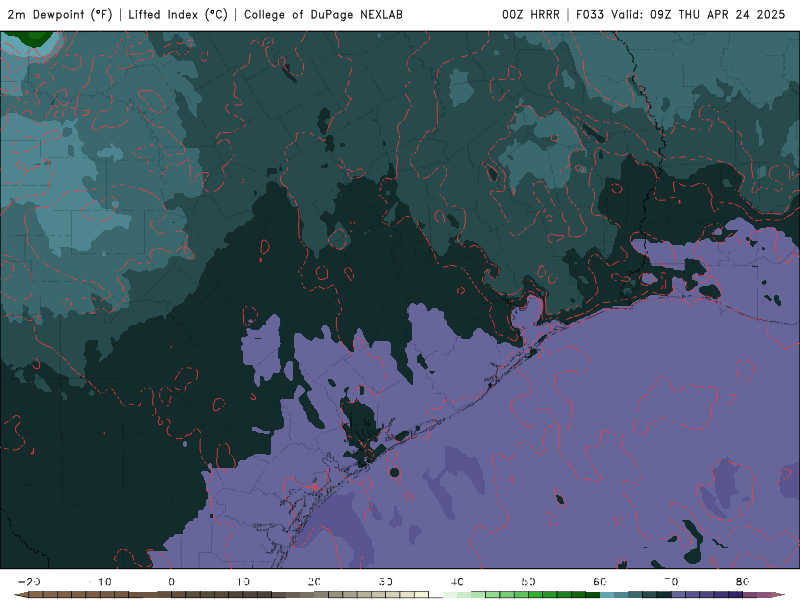Click the 20 label on the colorbar
The image size is (800, 600).
tap(314, 582)
